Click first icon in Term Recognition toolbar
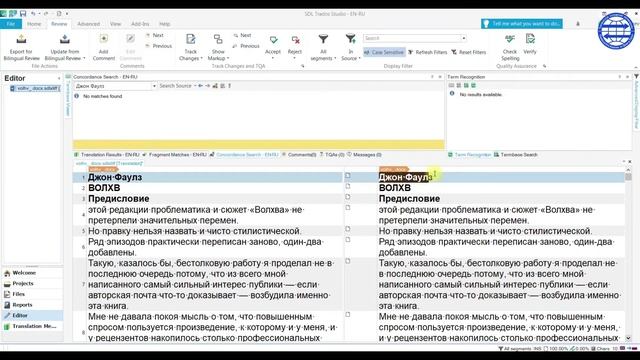 [451, 86]
